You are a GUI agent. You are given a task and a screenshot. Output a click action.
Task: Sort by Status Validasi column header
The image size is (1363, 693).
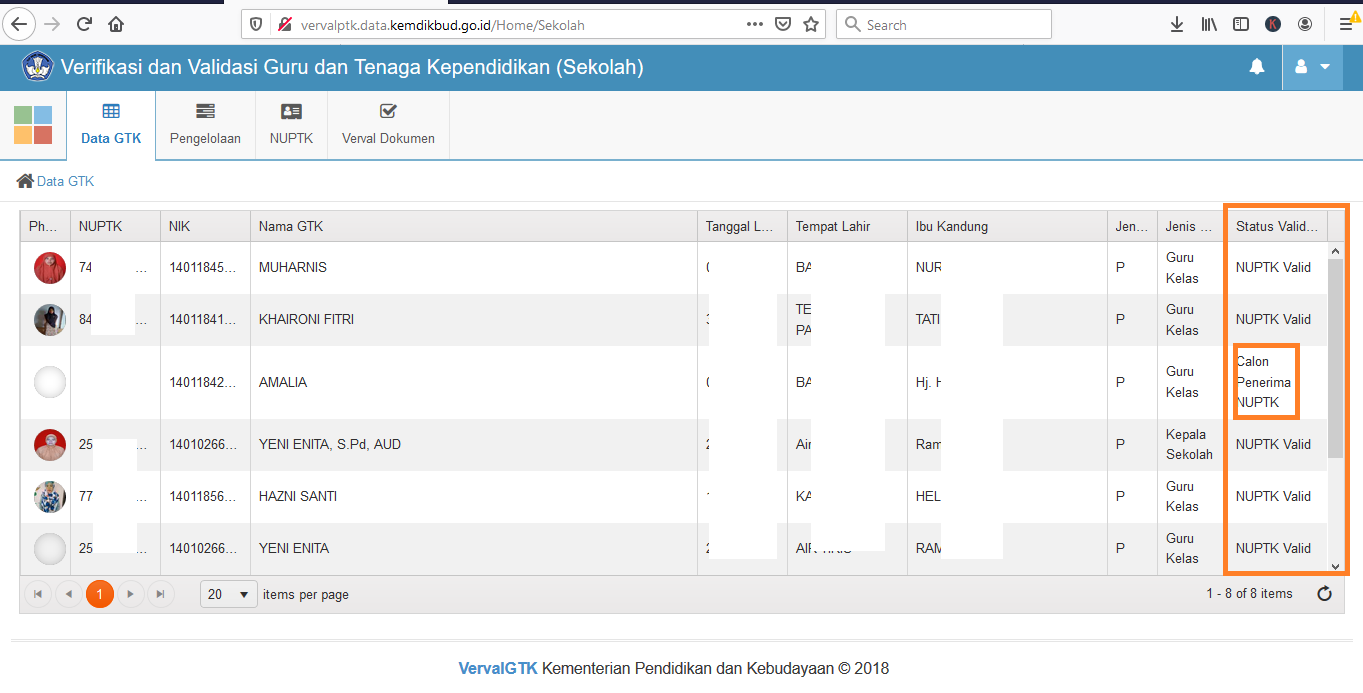(x=1276, y=227)
